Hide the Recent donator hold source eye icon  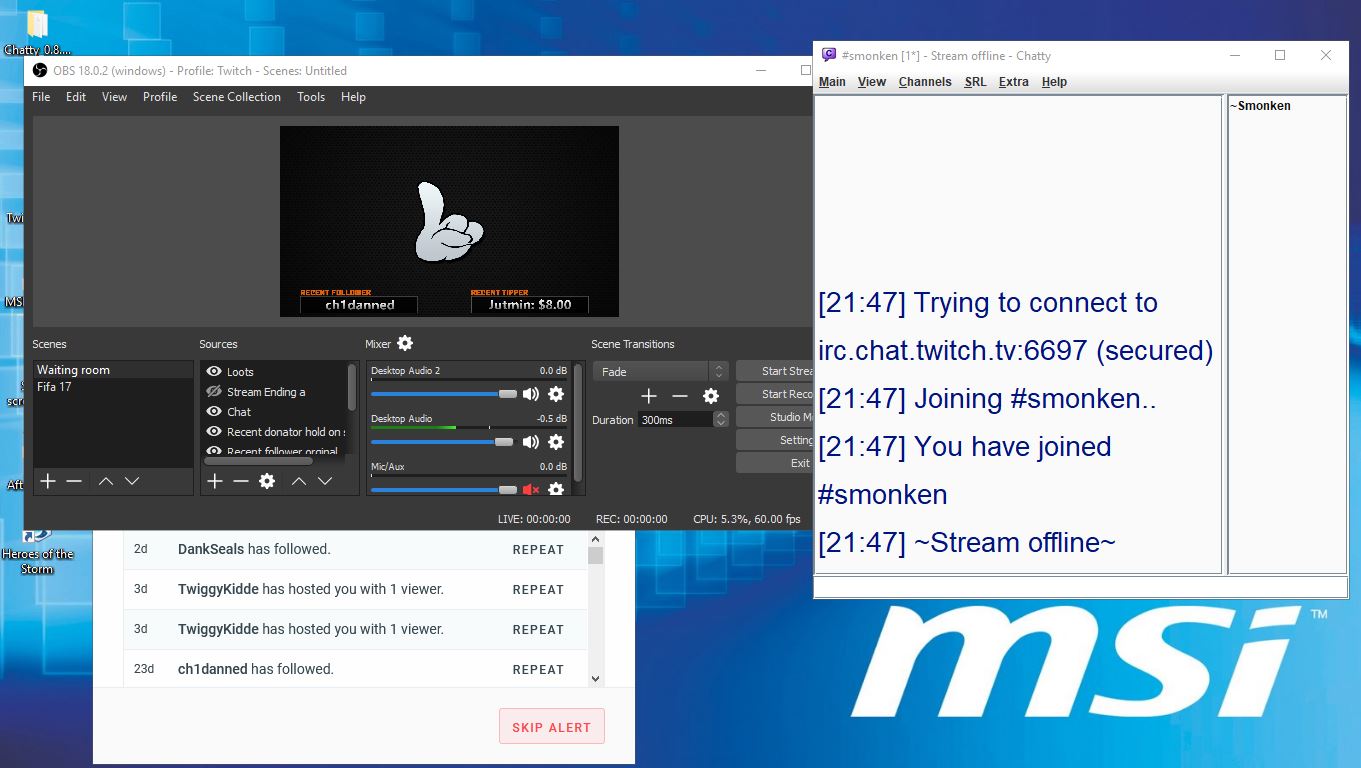tap(213, 431)
